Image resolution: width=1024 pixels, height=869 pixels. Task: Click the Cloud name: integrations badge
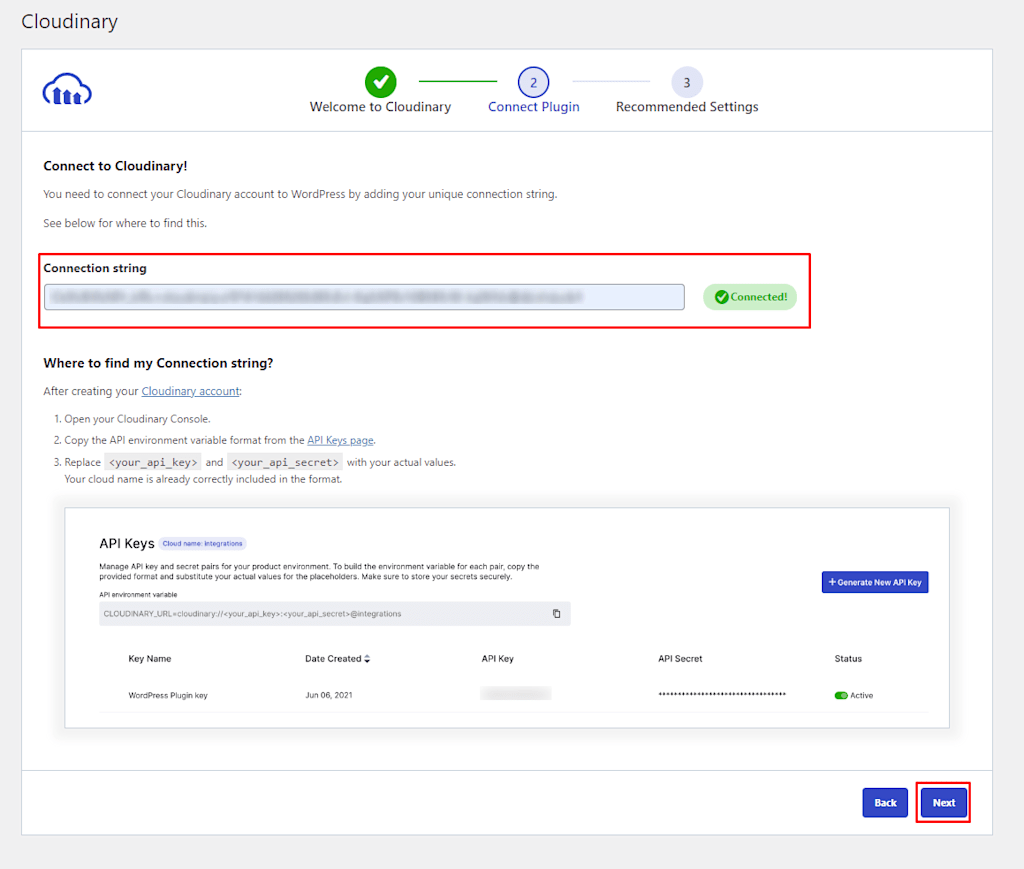point(202,543)
